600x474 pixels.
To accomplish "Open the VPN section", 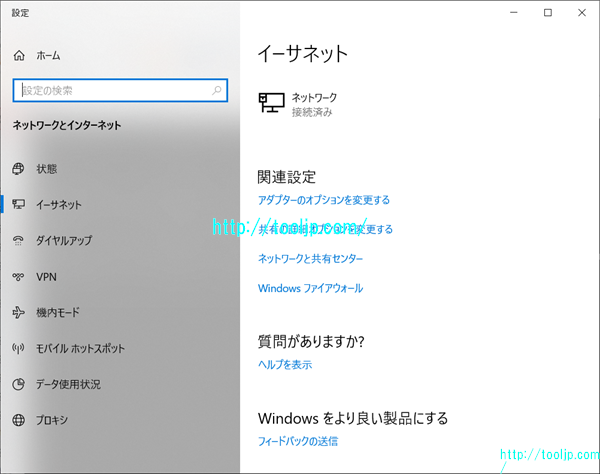I will pos(46,277).
